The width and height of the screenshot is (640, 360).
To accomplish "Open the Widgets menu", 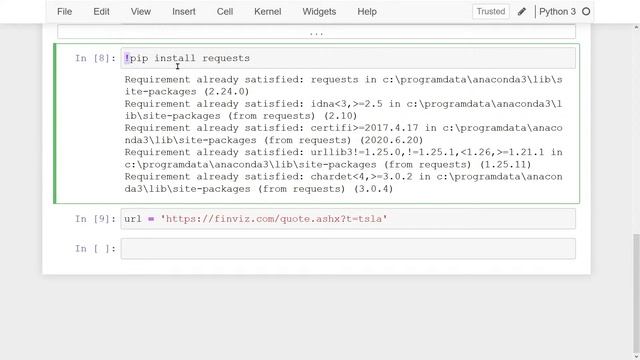I will coord(319,12).
